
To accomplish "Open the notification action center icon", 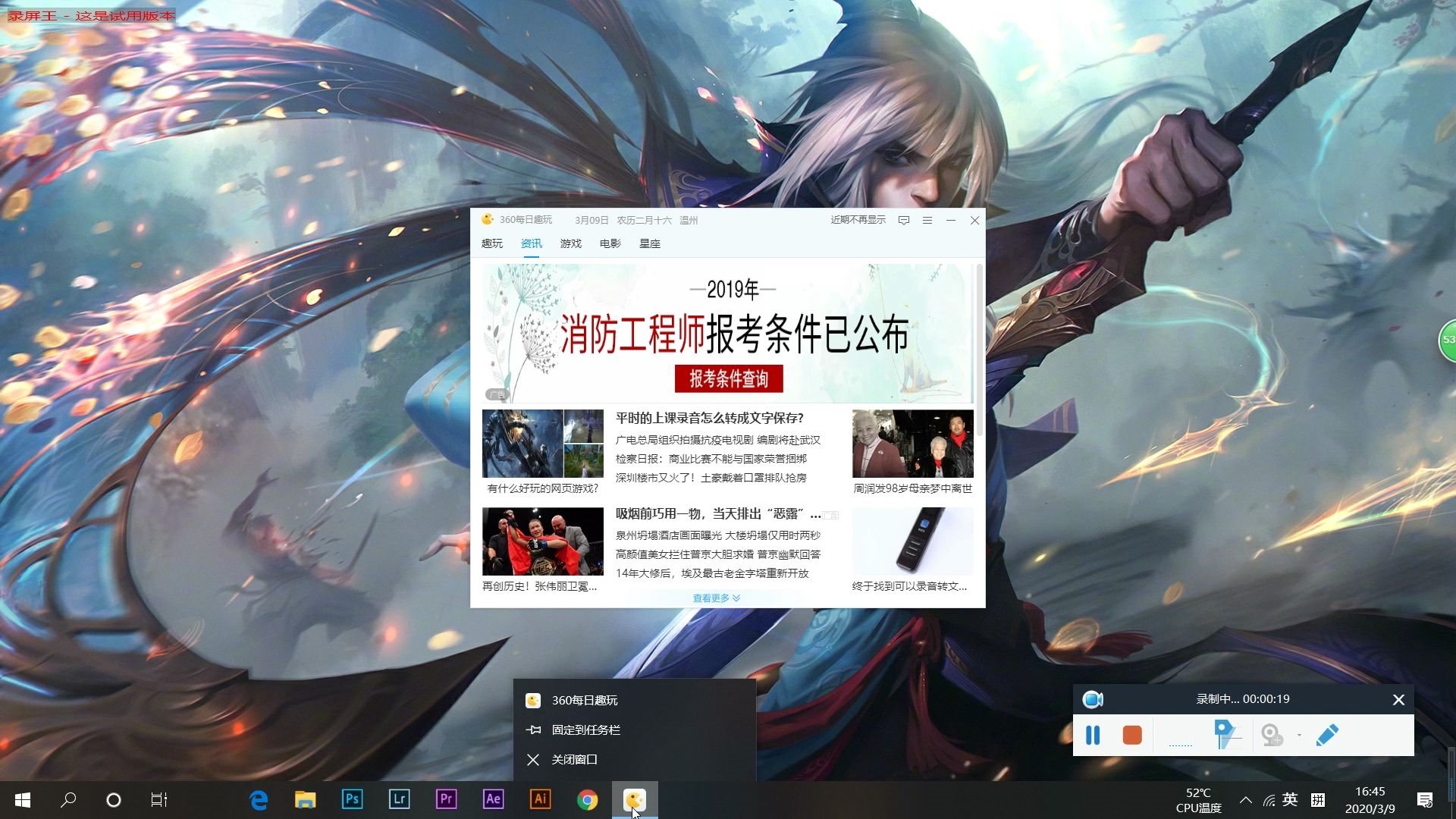I will coord(1424,800).
